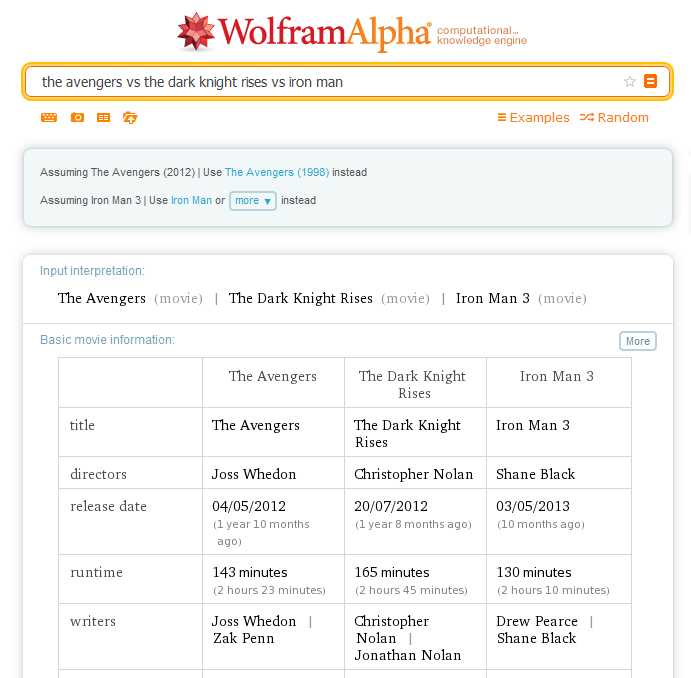Click the 'computational knowledge engine' tagline
This screenshot has height=678, width=691.
click(482, 36)
